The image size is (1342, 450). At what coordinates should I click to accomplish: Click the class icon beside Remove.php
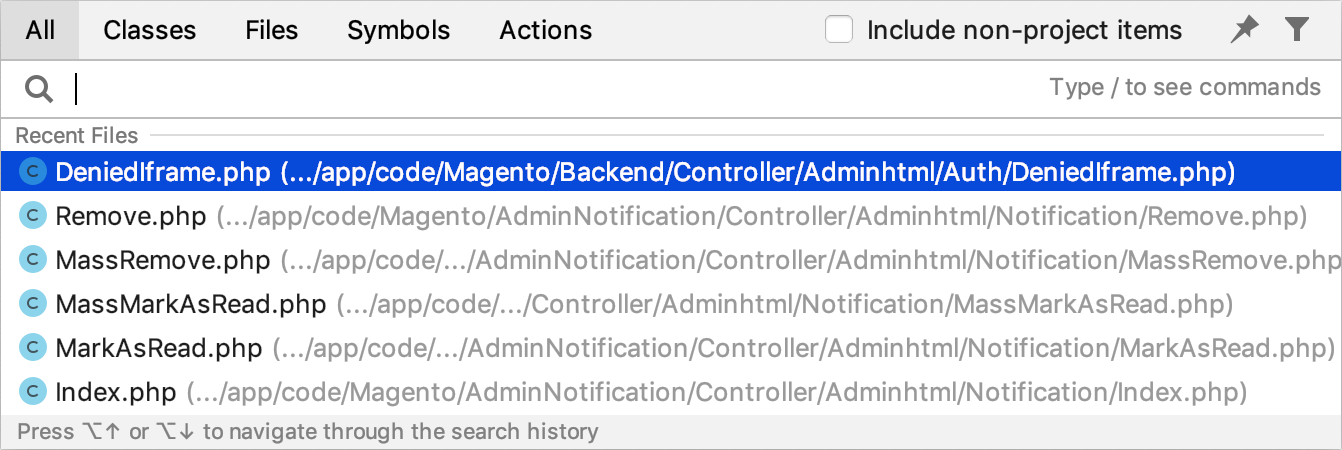[34, 216]
